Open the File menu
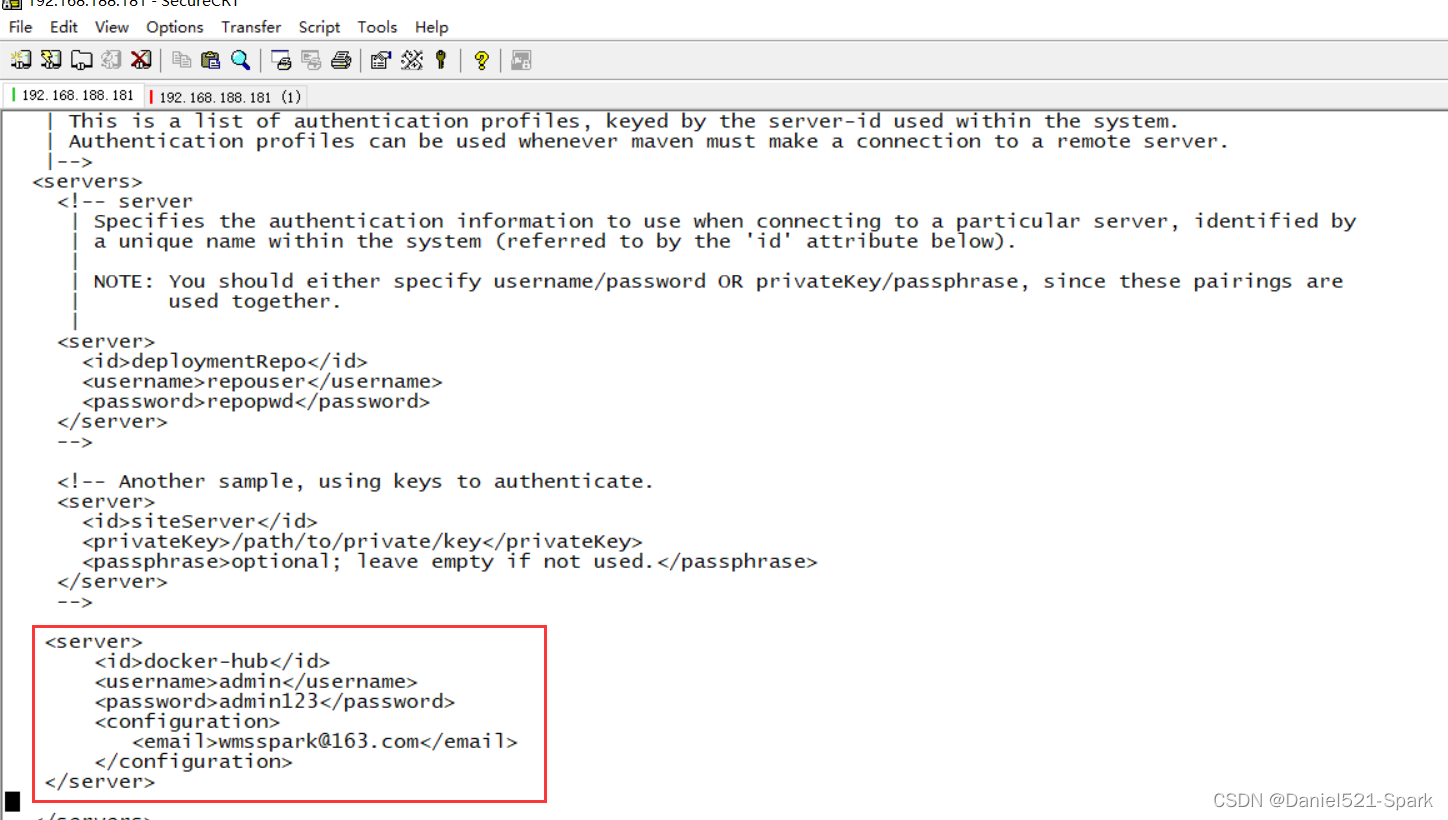The height and width of the screenshot is (820, 1448). point(20,27)
